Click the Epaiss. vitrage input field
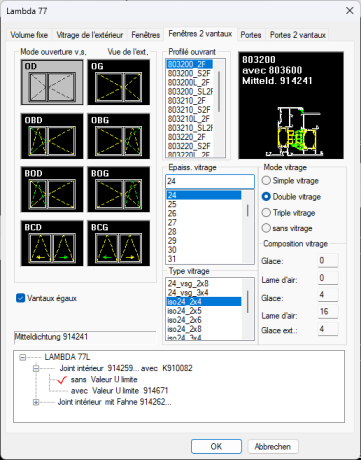Screen dimensions: 361x460 [210, 181]
